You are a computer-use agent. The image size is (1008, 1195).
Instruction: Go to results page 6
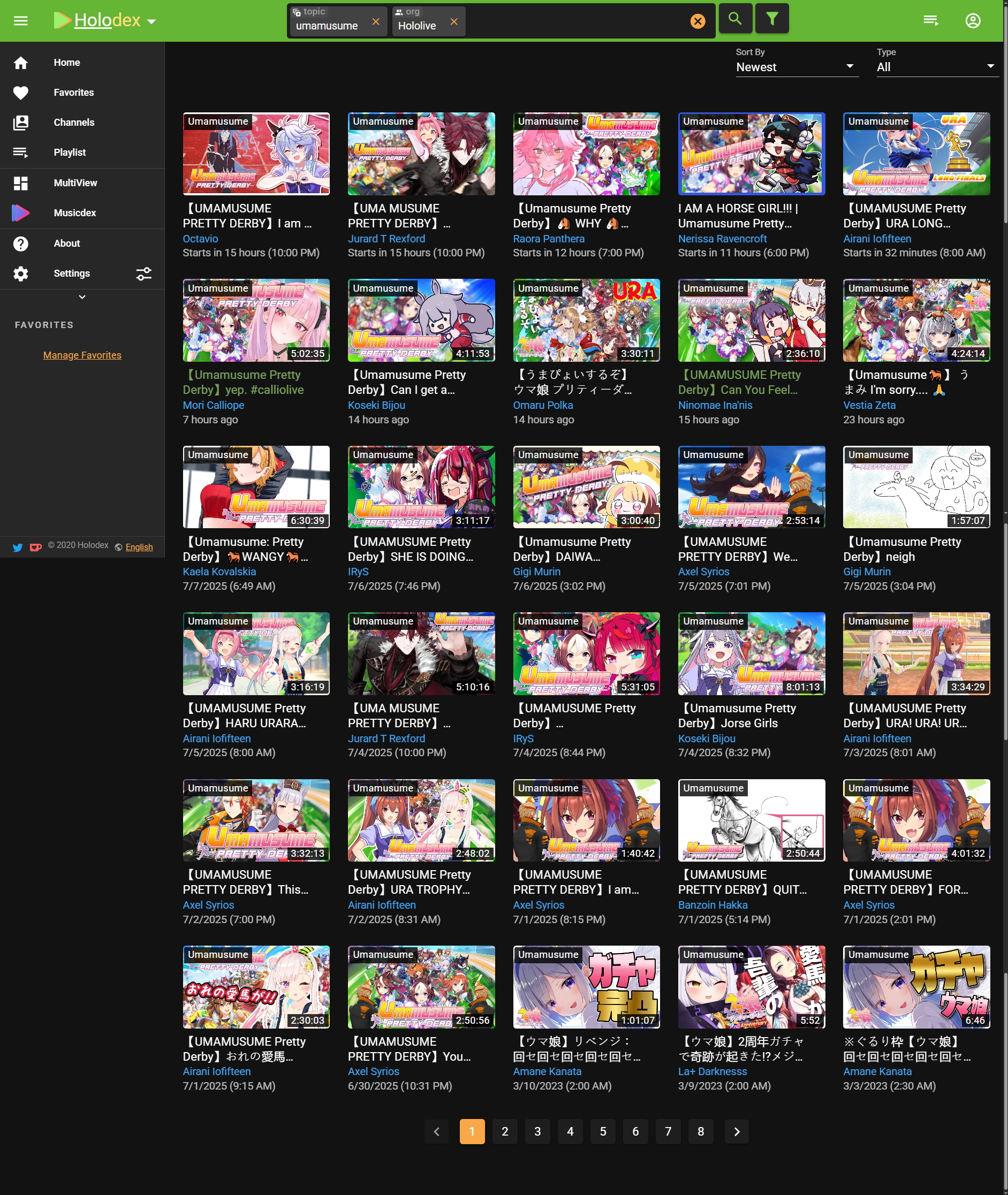click(635, 1132)
